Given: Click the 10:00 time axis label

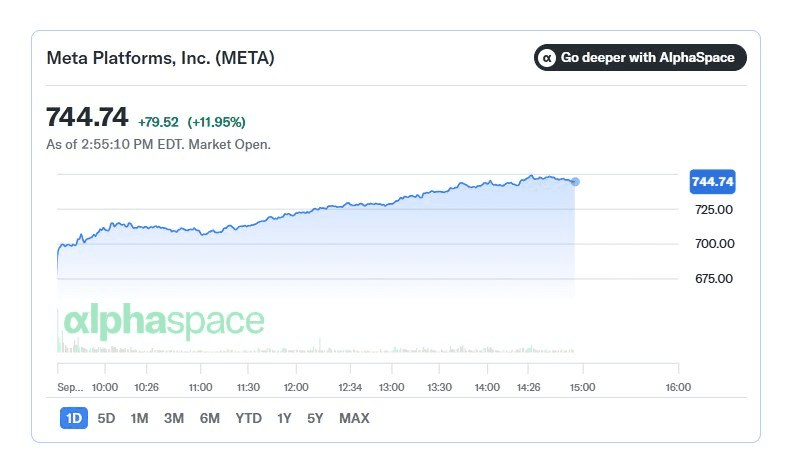Looking at the screenshot, I should pyautogui.click(x=105, y=387).
